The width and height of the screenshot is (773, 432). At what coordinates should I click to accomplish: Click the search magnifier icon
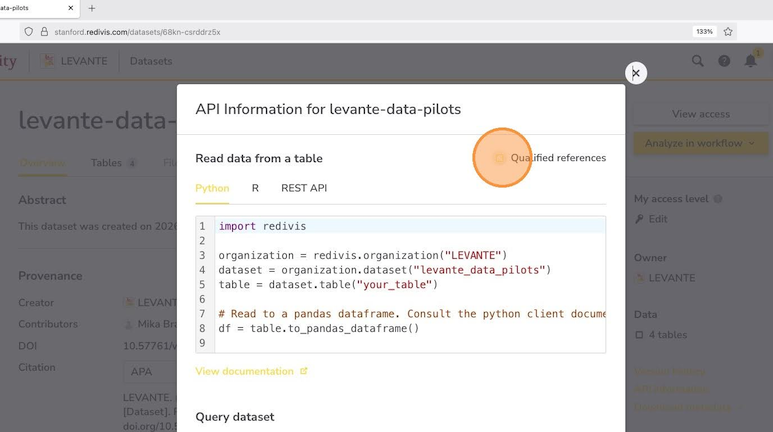click(x=698, y=61)
